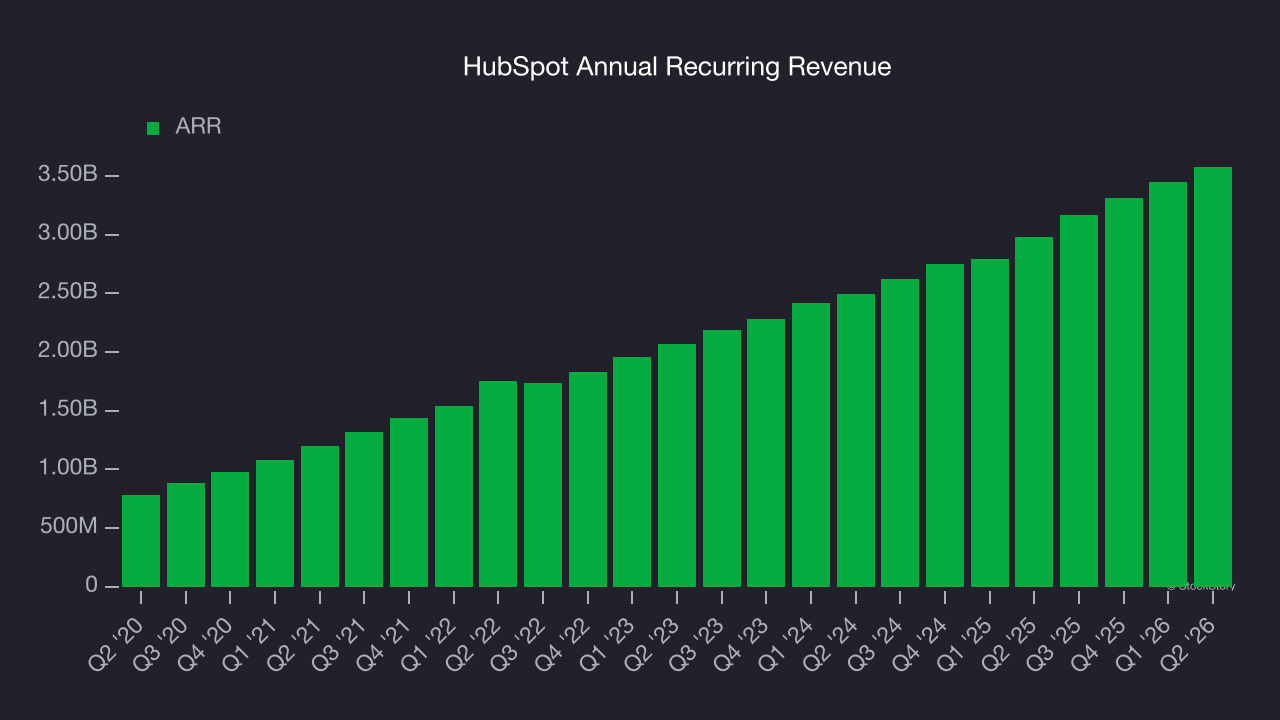
Task: Select the Q4 '24 bar
Action: (945, 425)
